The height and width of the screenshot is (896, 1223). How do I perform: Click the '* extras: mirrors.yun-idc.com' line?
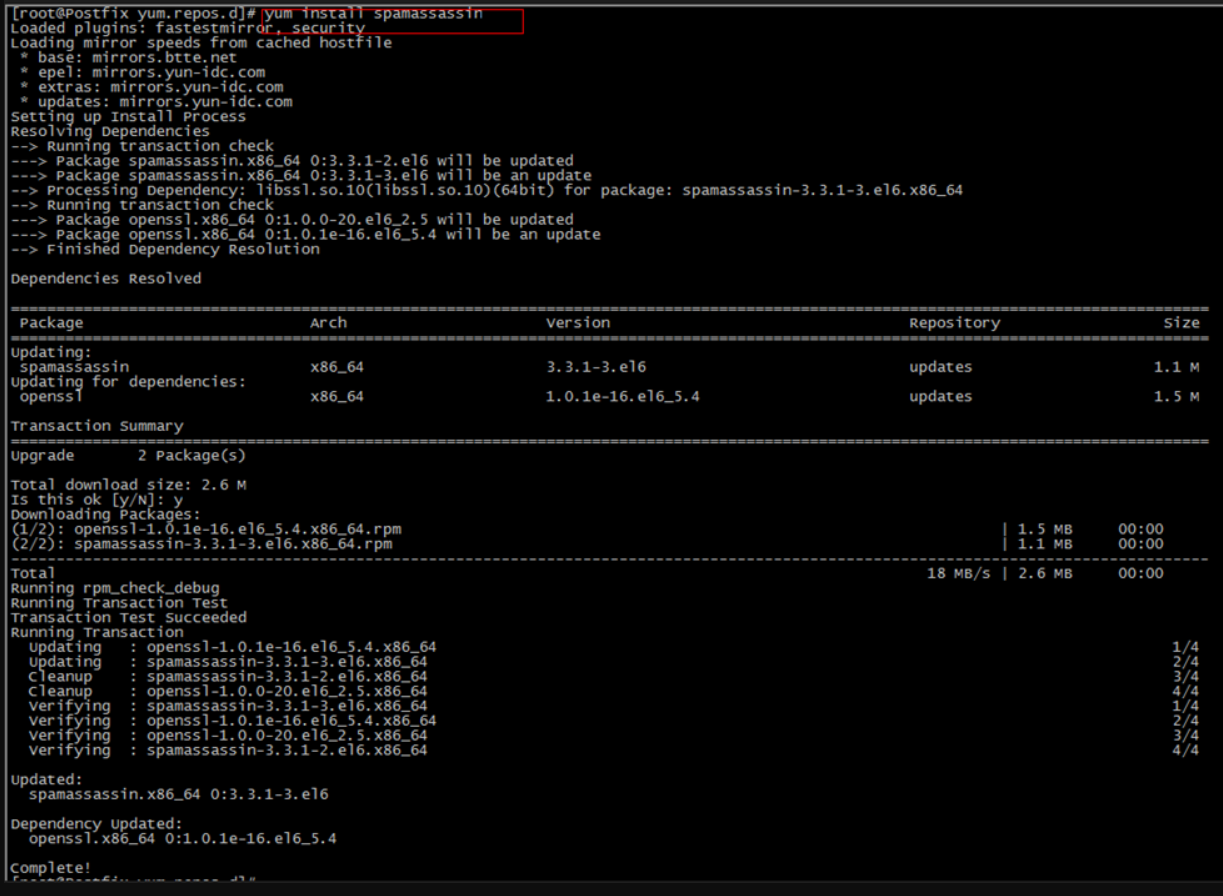151,87
